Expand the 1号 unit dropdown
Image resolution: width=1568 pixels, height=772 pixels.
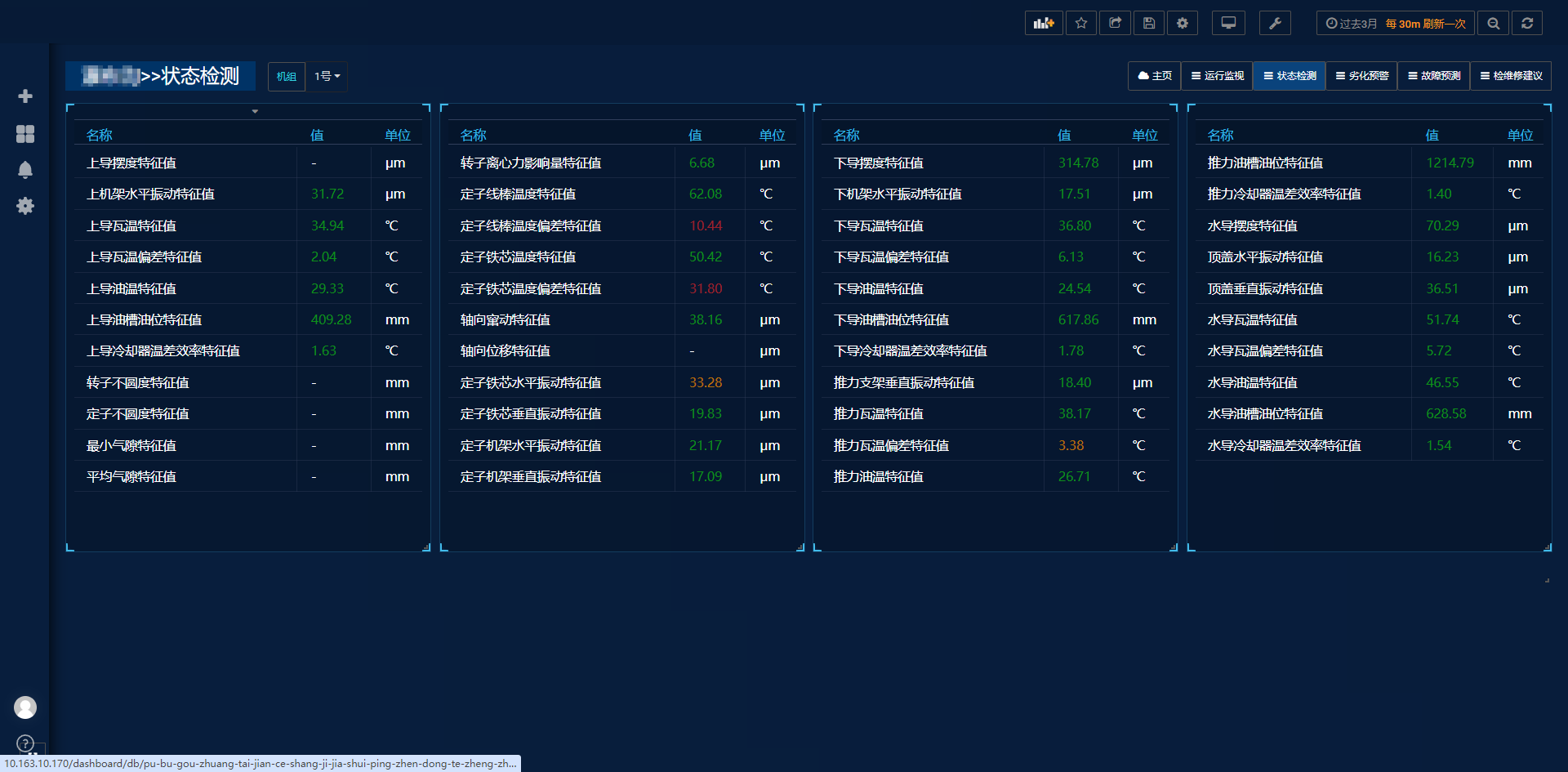tap(327, 76)
